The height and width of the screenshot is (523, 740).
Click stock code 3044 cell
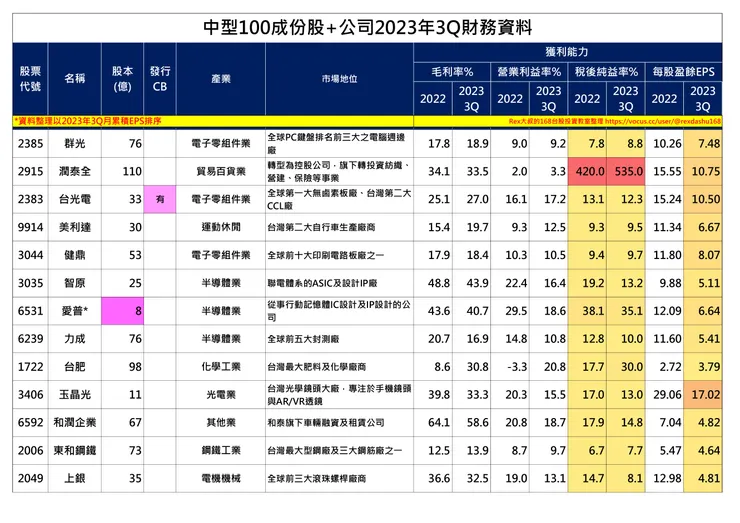point(30,255)
